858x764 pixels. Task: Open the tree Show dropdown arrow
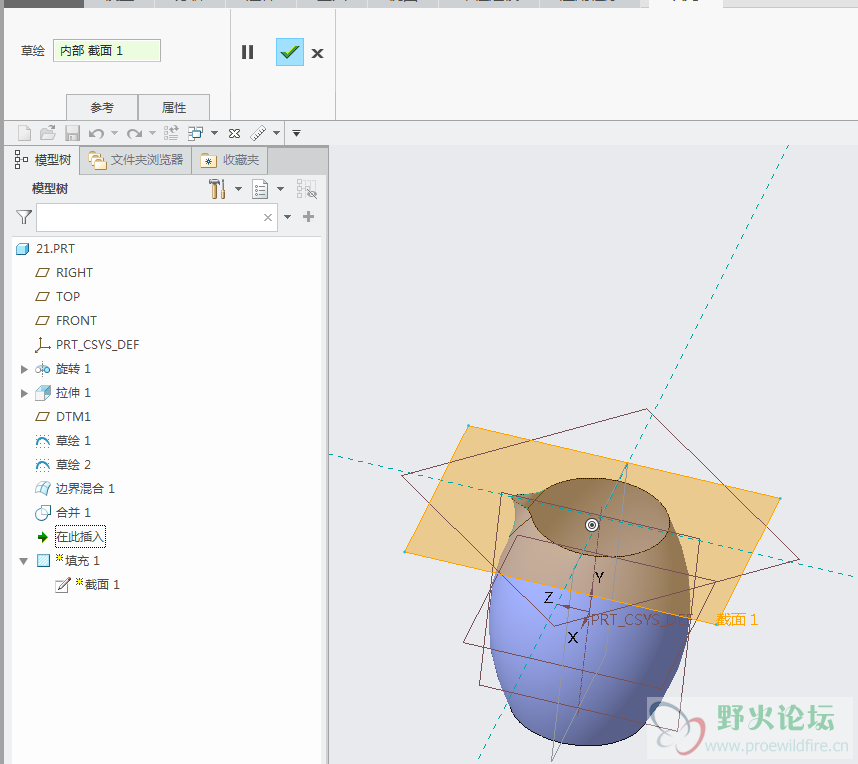pos(281,189)
